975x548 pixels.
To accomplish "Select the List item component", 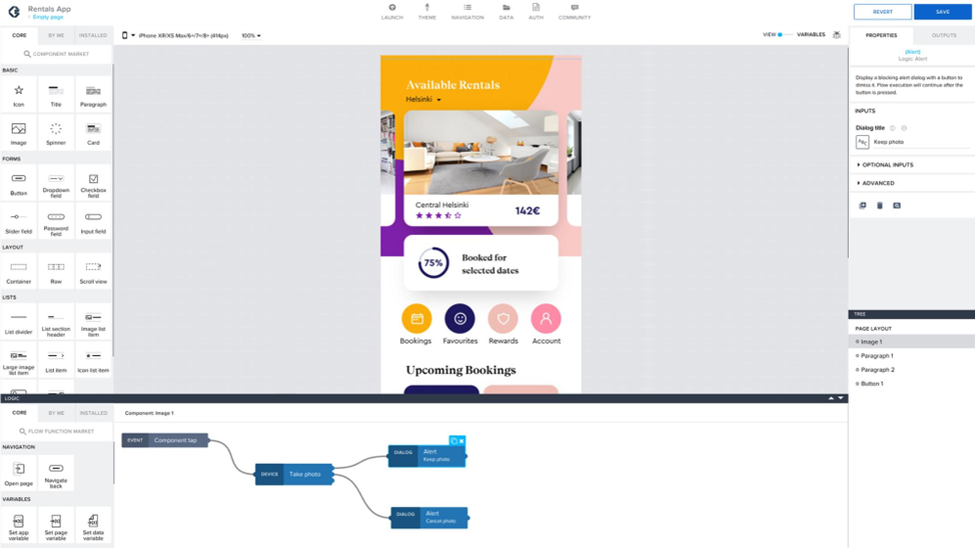I will tap(56, 361).
